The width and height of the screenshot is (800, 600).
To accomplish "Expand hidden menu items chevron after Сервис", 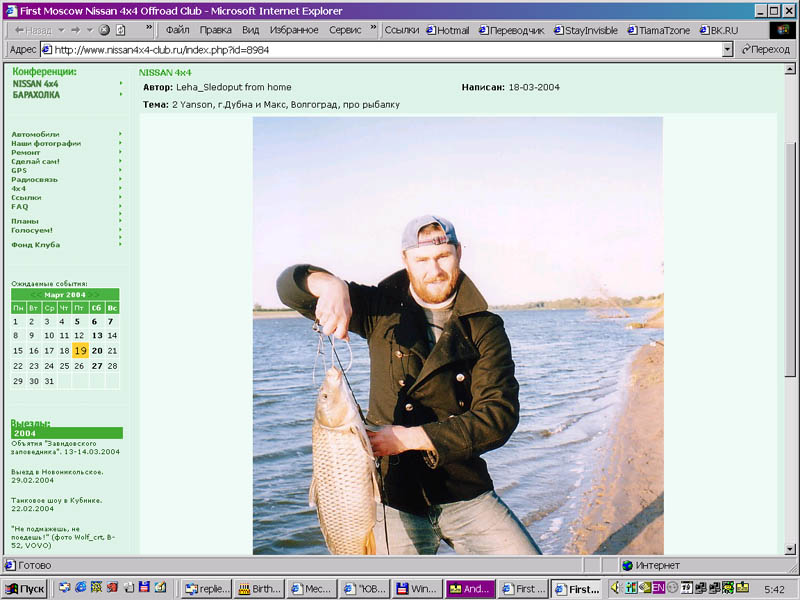I will coord(373,27).
